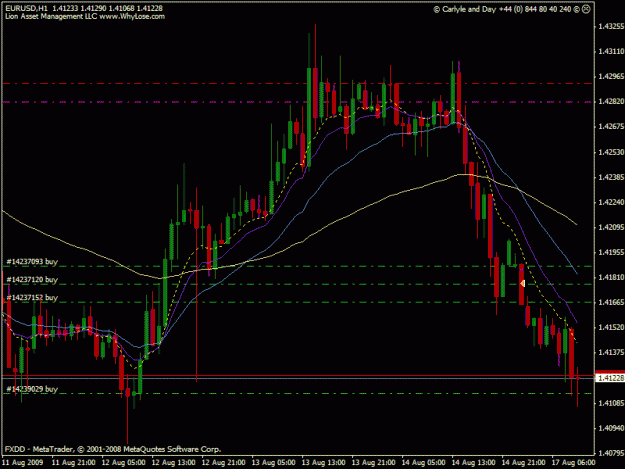
Task: Click the EURUSD,H1 symbol title text
Action: 26,8
